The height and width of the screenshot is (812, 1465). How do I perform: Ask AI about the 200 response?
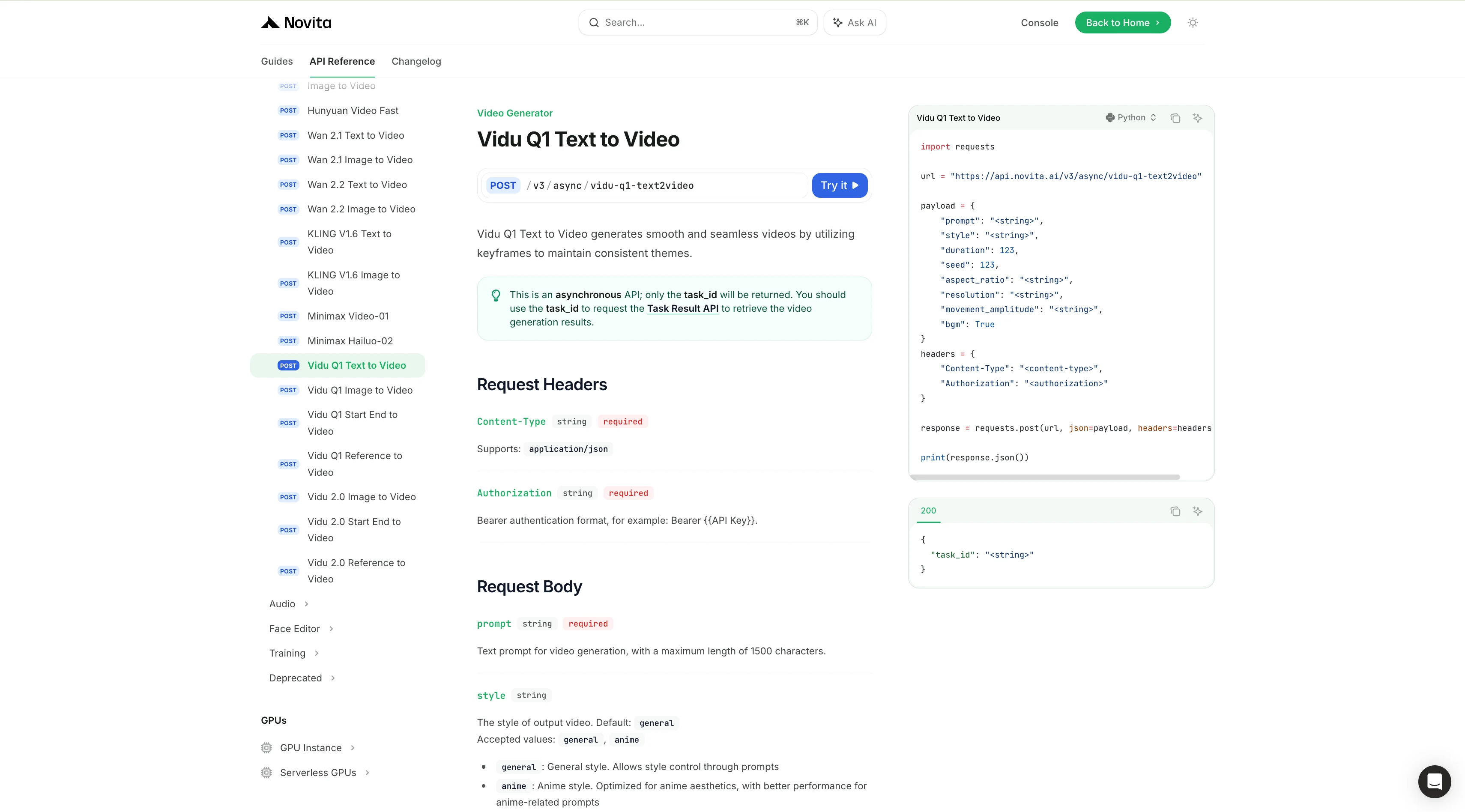tap(1197, 511)
